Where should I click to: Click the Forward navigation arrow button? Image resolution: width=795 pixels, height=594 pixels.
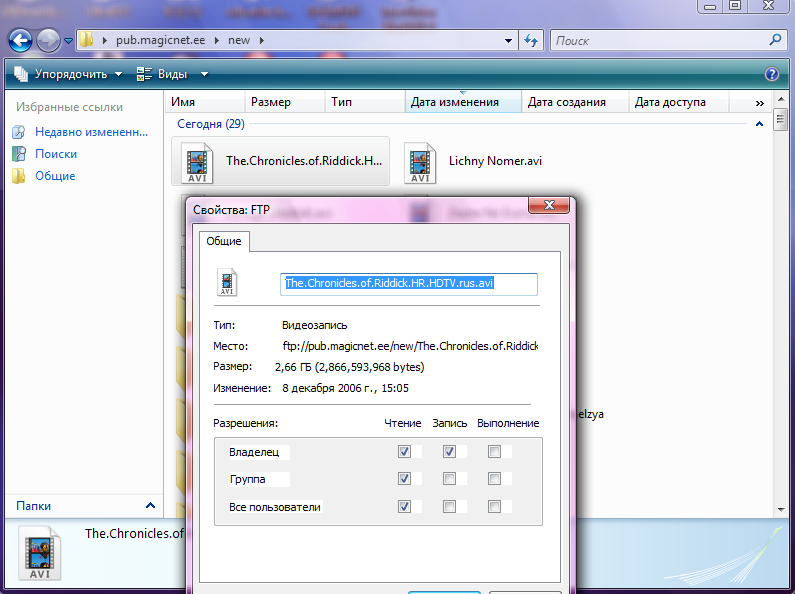pos(48,41)
